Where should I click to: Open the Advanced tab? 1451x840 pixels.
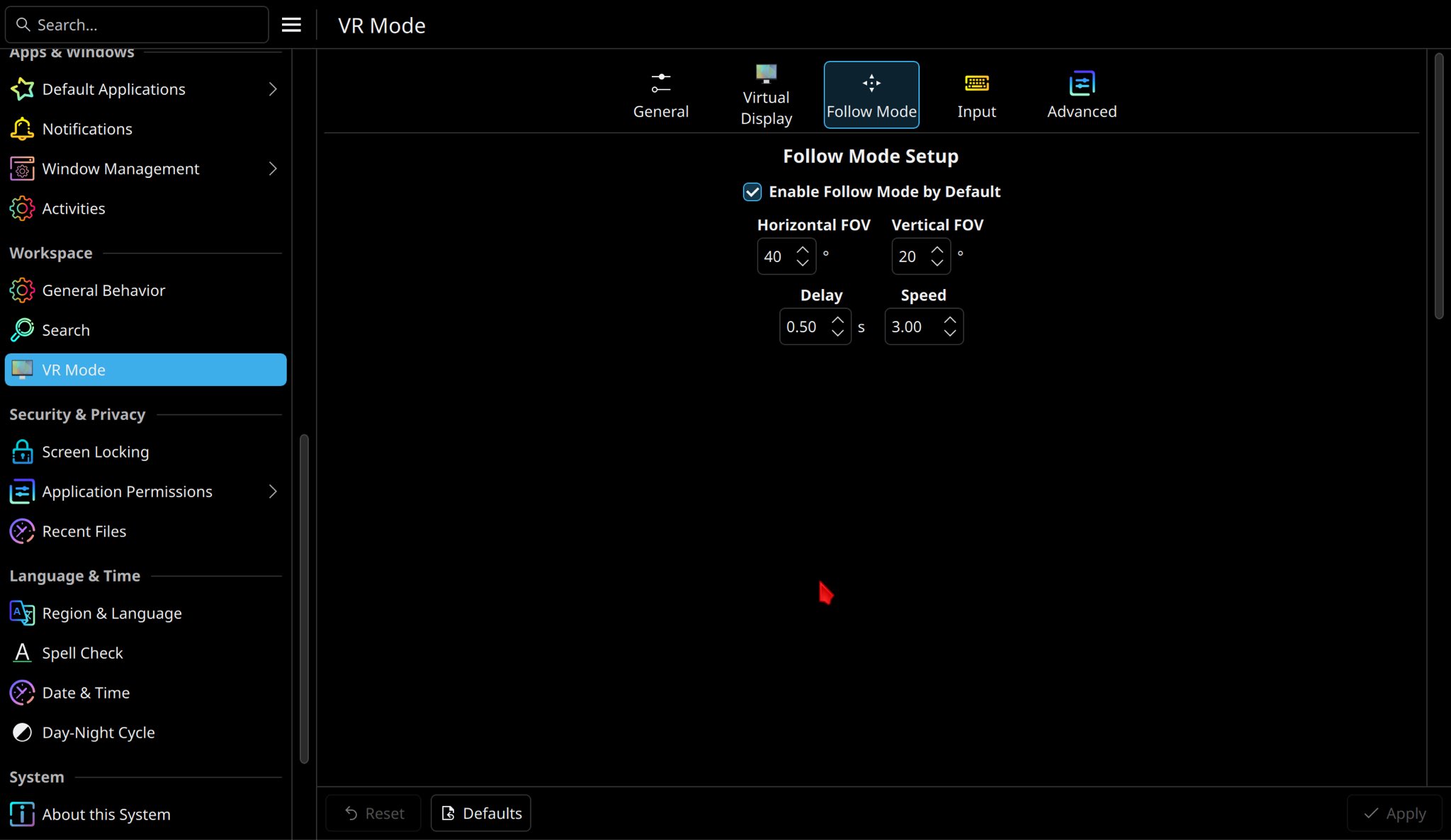point(1081,95)
